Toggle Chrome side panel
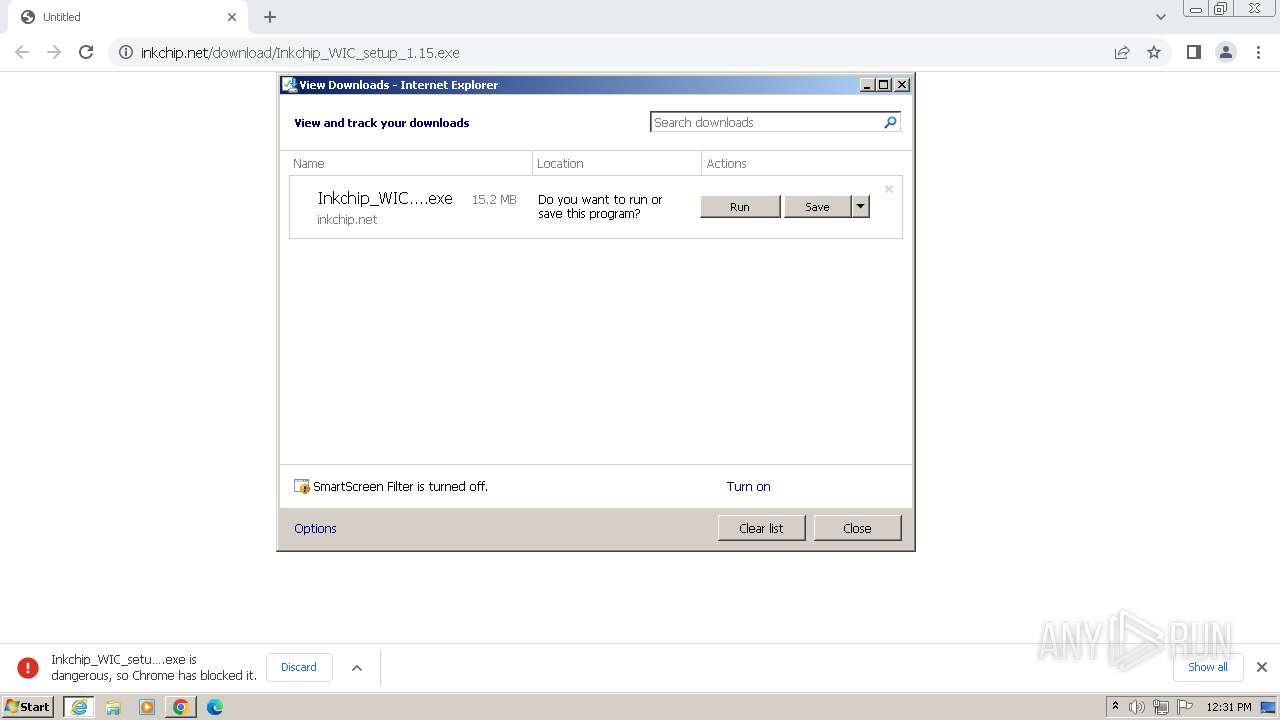Screen dimensions: 1280x720 [1193, 52]
